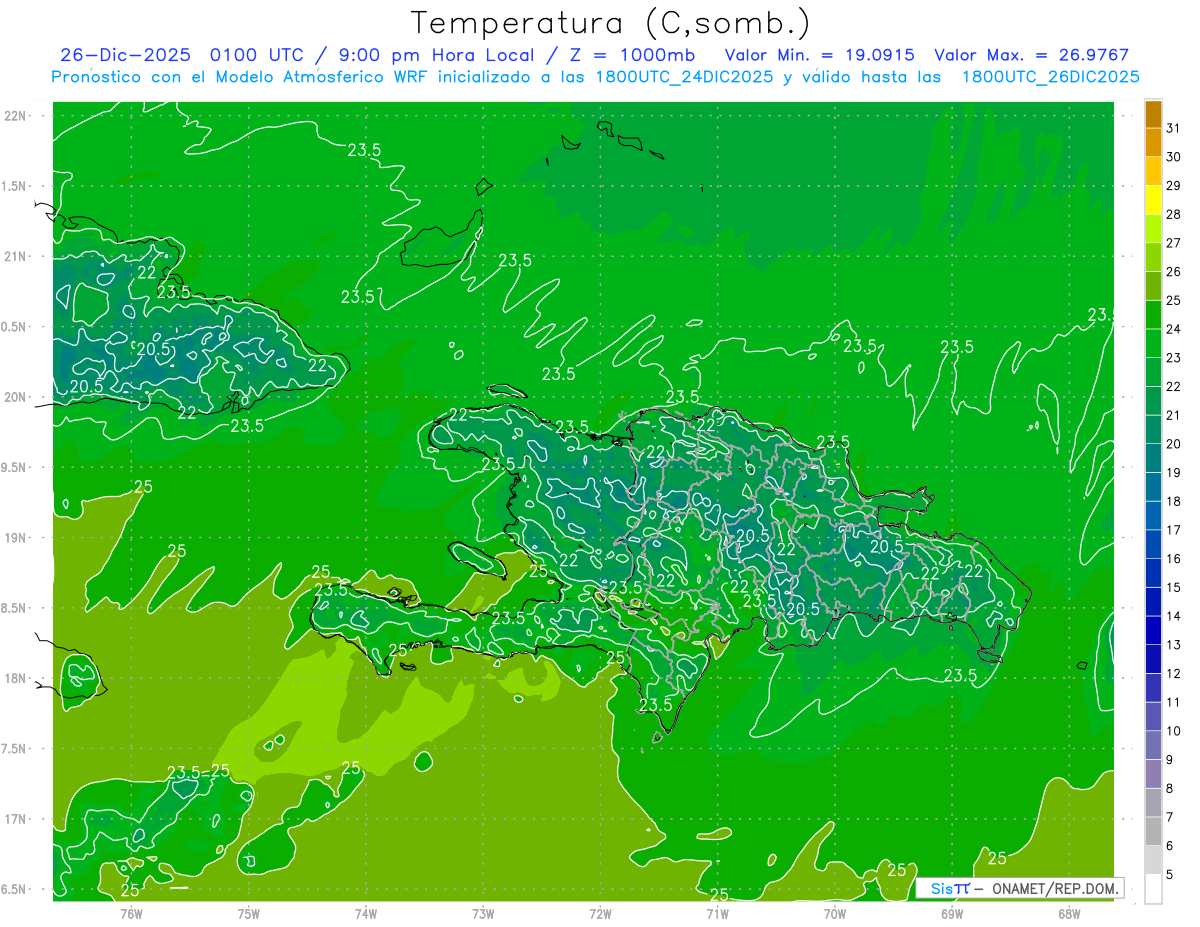Click the green swatch between 23 and 24
The width and height of the screenshot is (1200, 927).
(1153, 343)
